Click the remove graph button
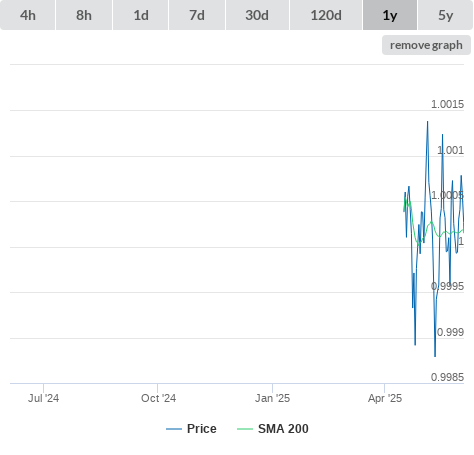 (426, 45)
